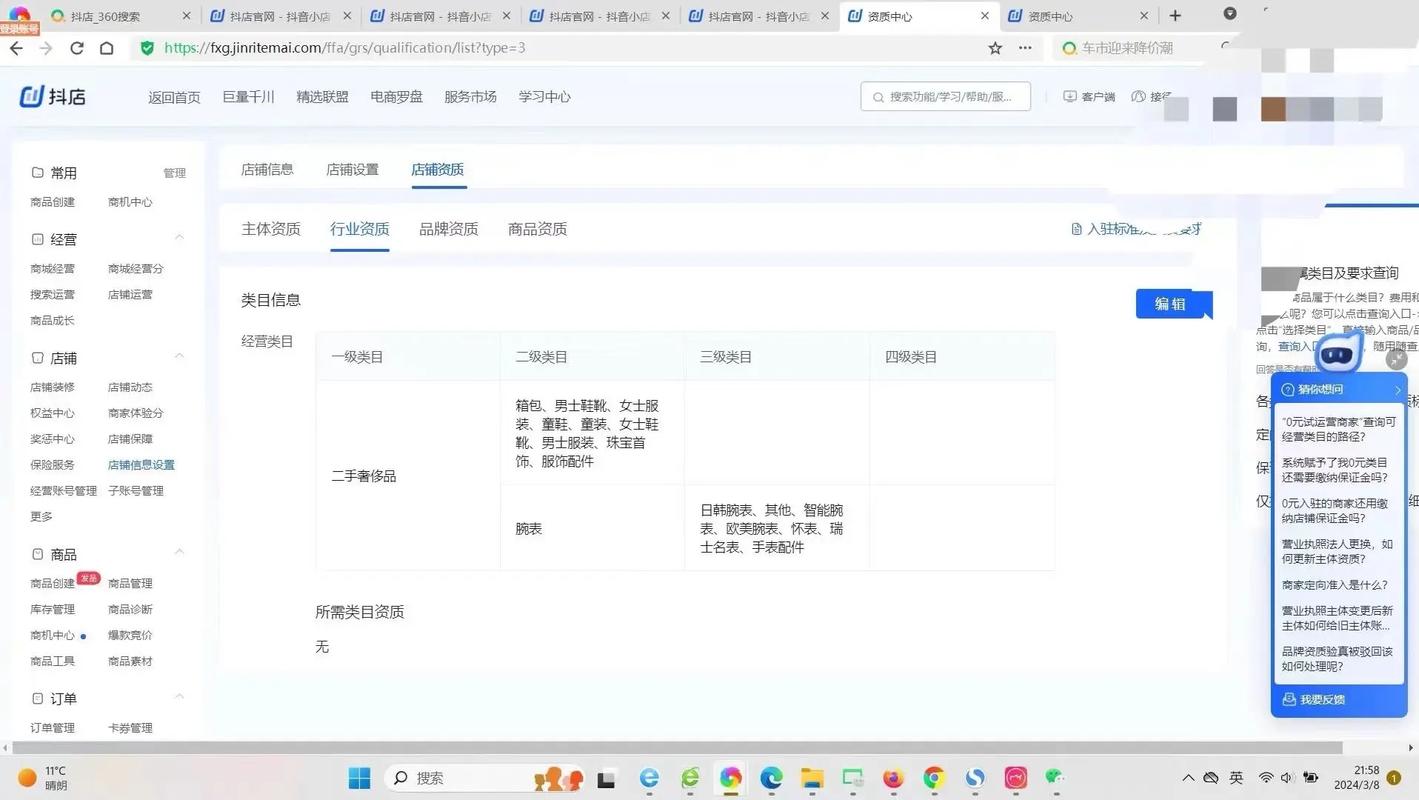1419x800 pixels.
Task: Launch Firefox from the taskbar
Action: [x=893, y=778]
